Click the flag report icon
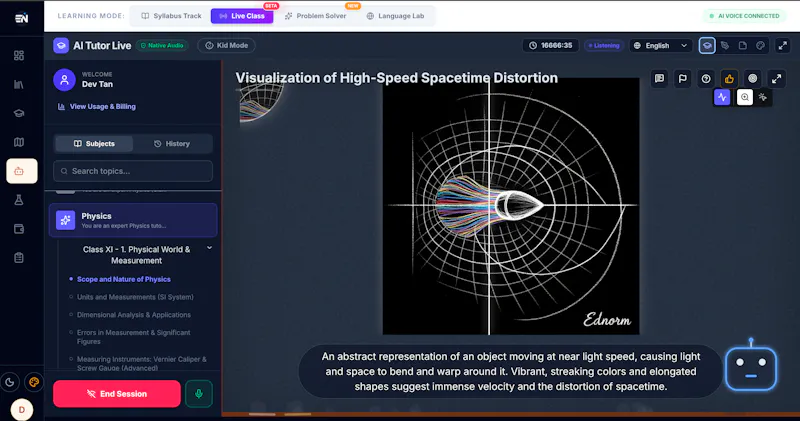800x421 pixels. [682, 79]
